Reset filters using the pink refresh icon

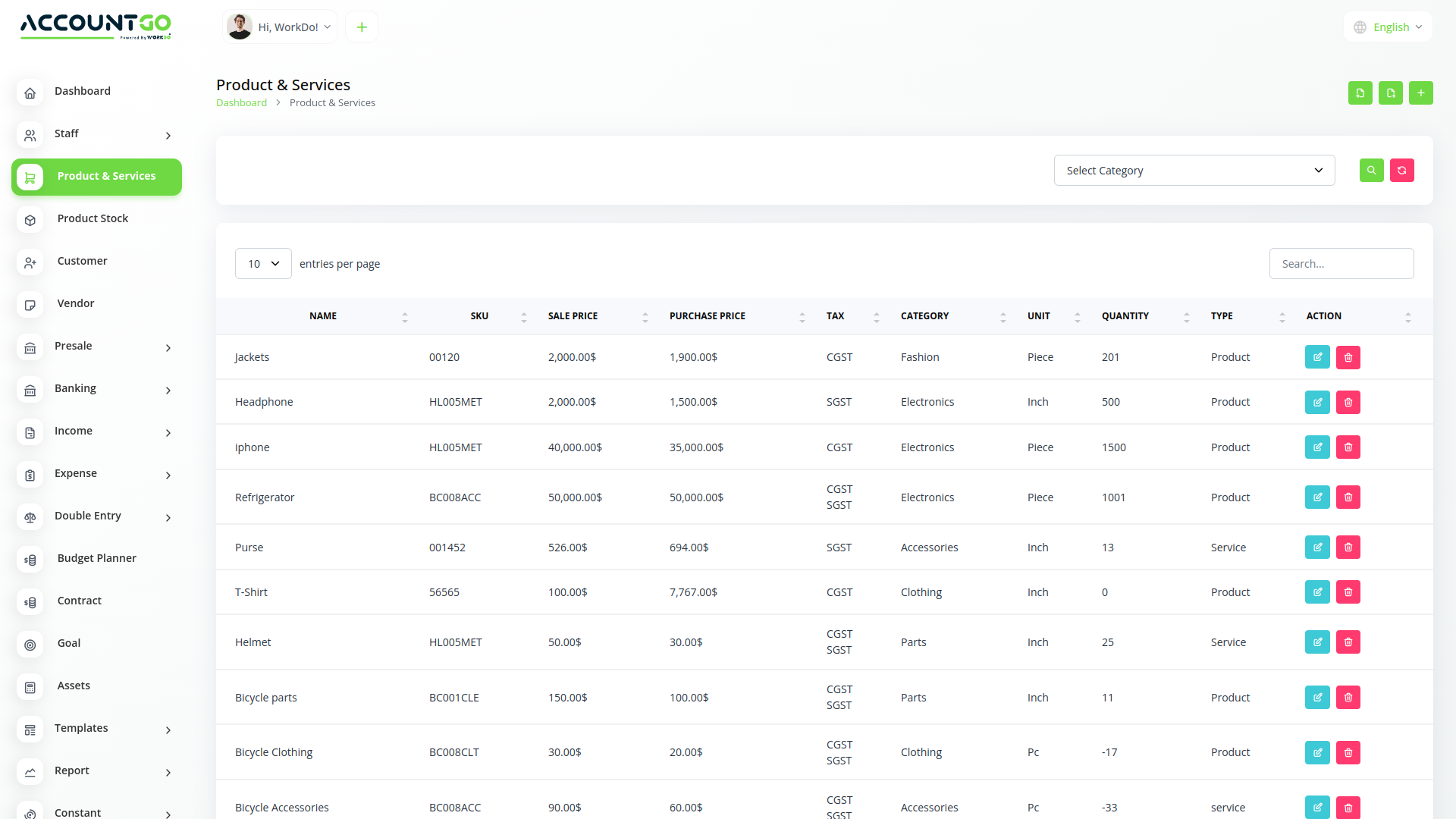(1401, 170)
